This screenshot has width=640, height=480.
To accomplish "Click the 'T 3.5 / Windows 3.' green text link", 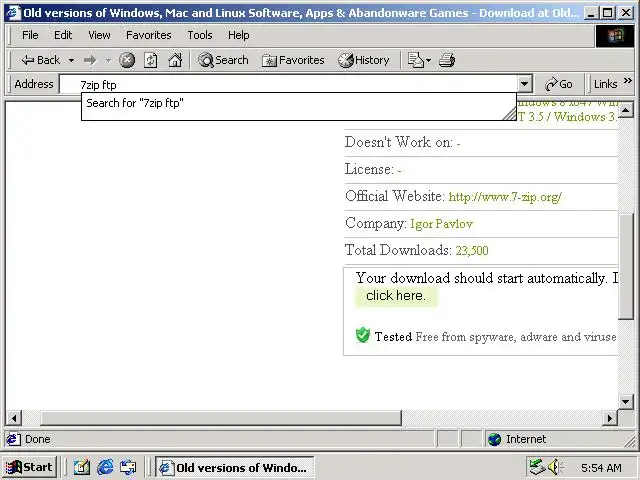I will pos(567,117).
